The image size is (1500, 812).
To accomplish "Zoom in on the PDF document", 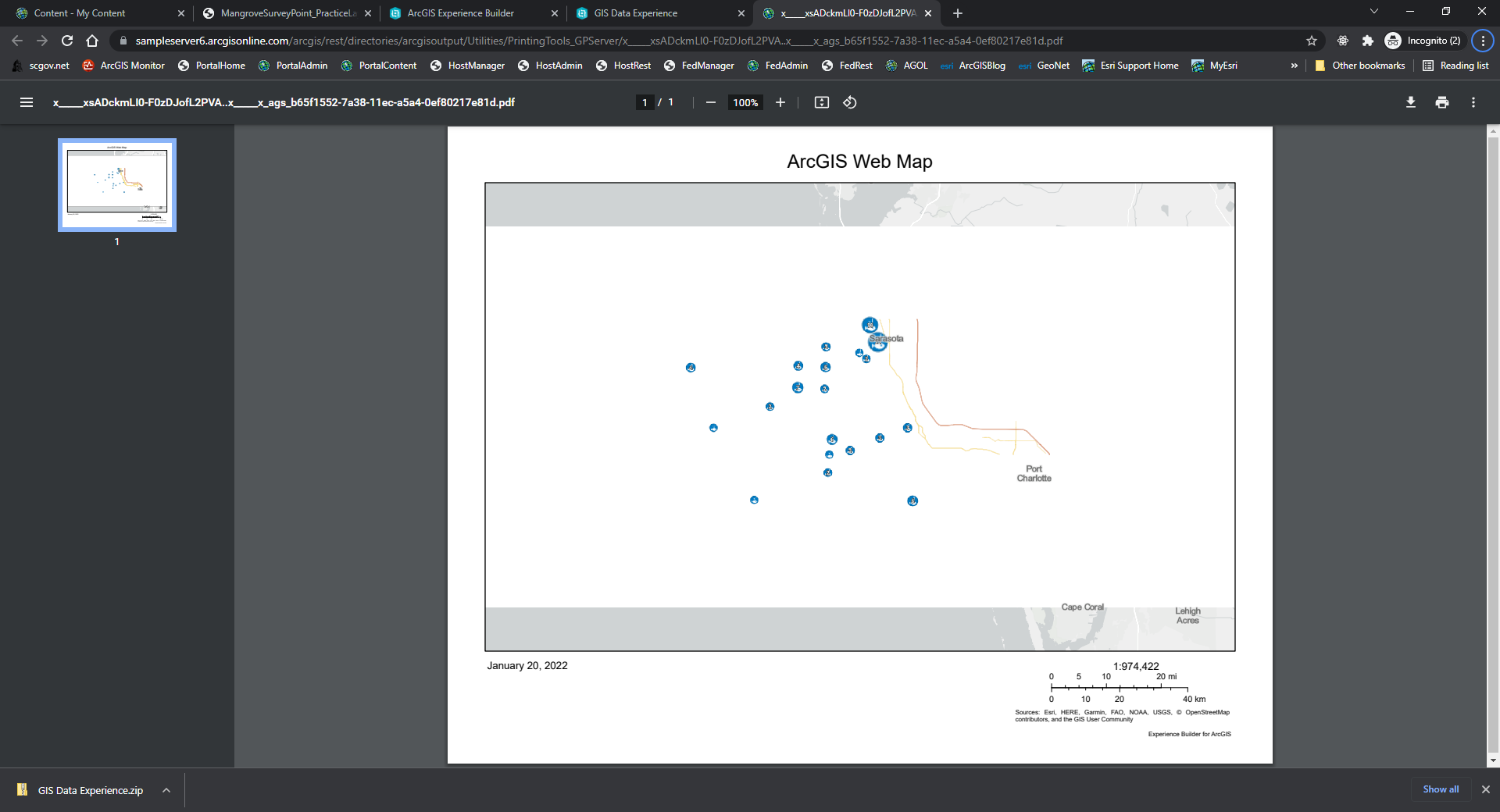I will tap(780, 102).
